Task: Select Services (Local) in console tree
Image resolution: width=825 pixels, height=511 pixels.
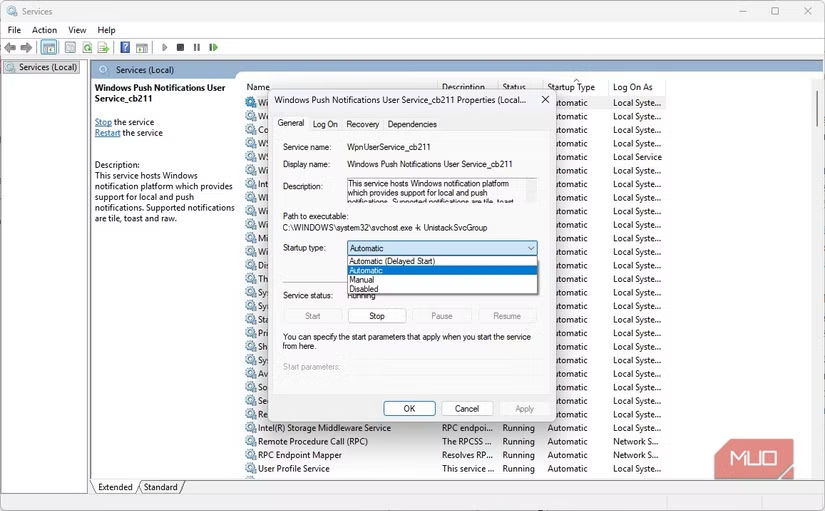Action: pos(47,67)
